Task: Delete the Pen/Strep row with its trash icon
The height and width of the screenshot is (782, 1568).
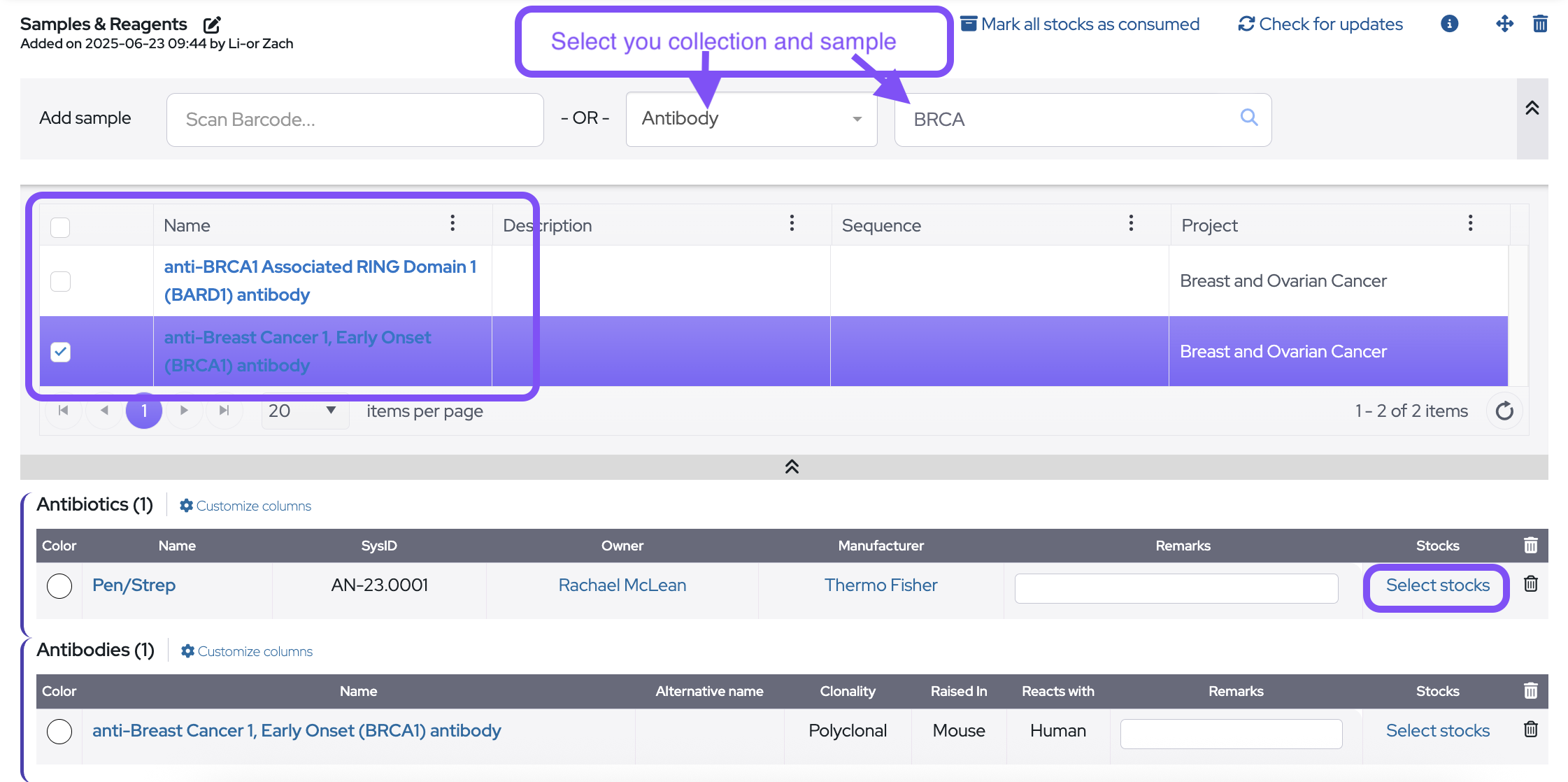Action: (1530, 584)
